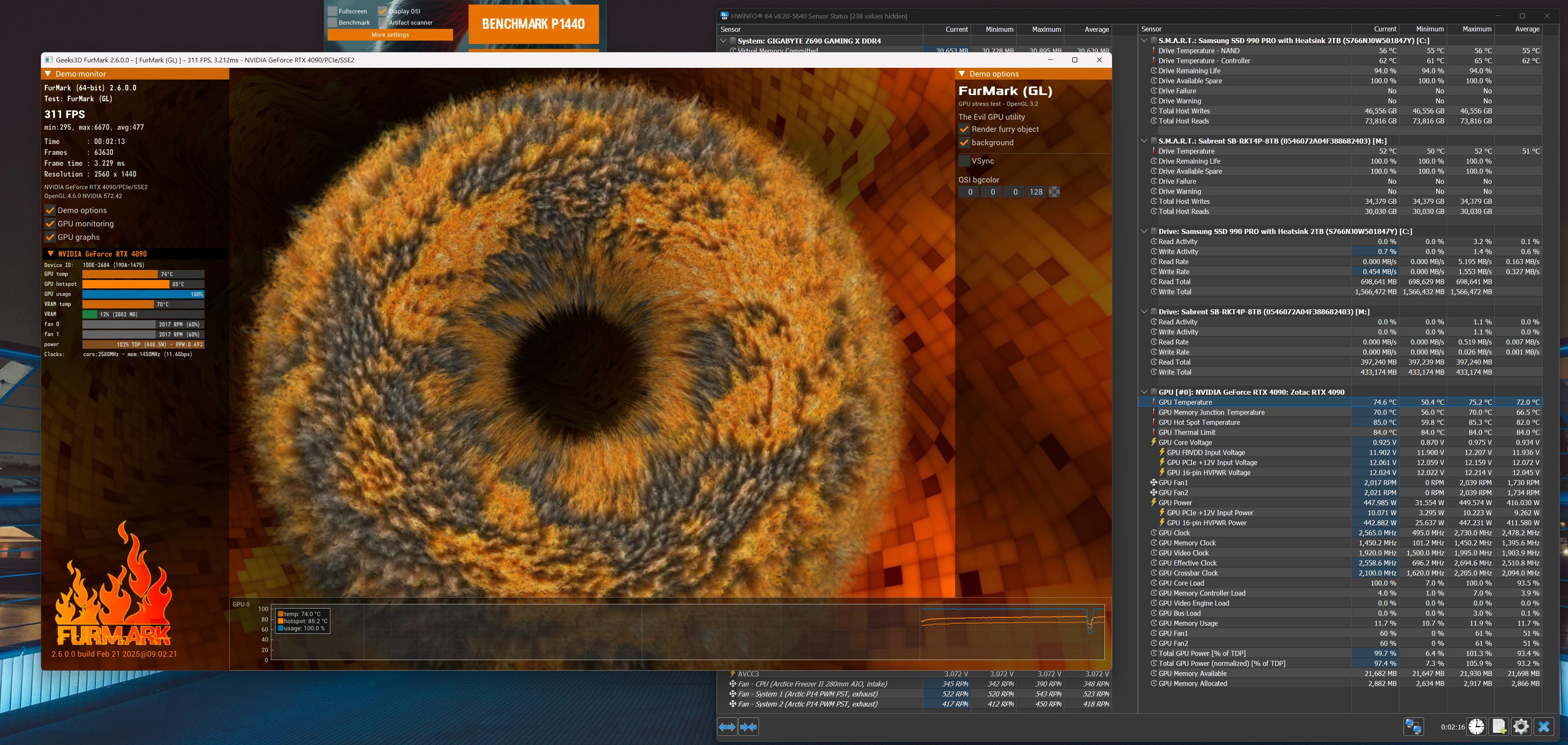Collapse the GPU [#0] RTX 4090 sensor group
The image size is (1568, 745).
point(1144,392)
